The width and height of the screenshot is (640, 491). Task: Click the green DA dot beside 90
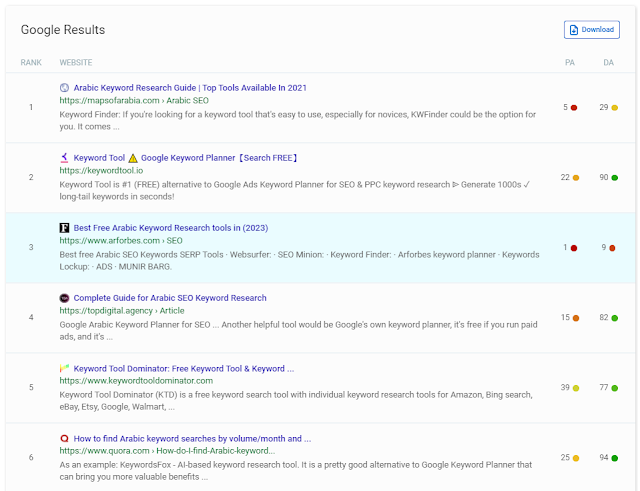tap(615, 178)
